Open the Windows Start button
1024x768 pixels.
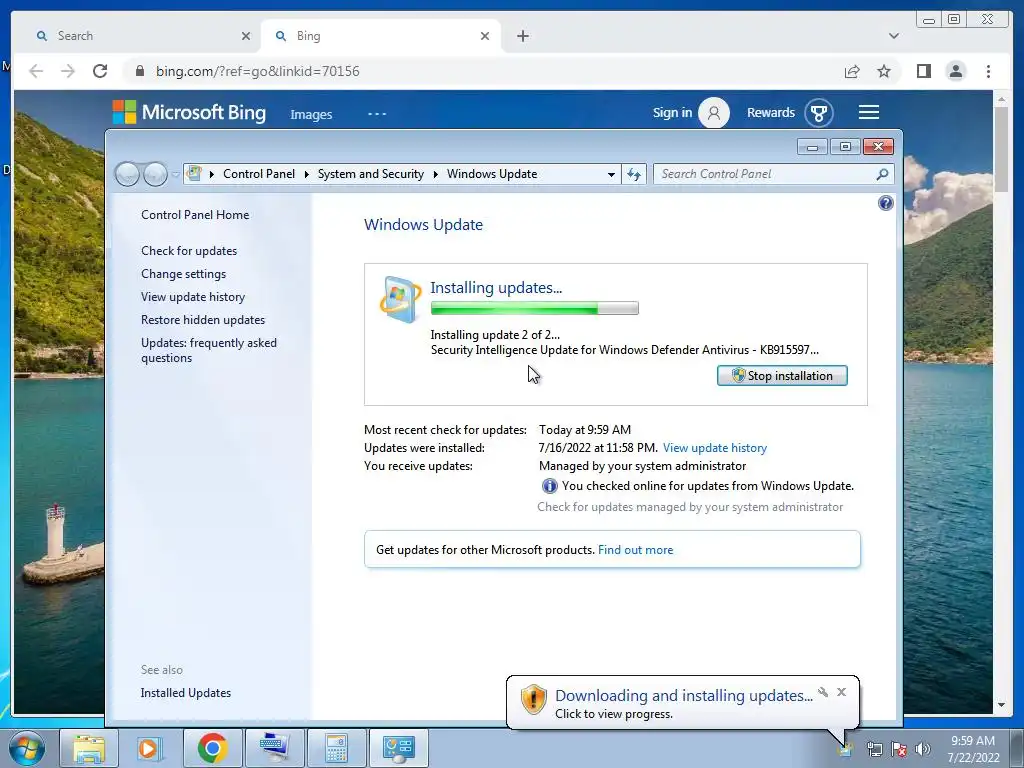coord(27,748)
